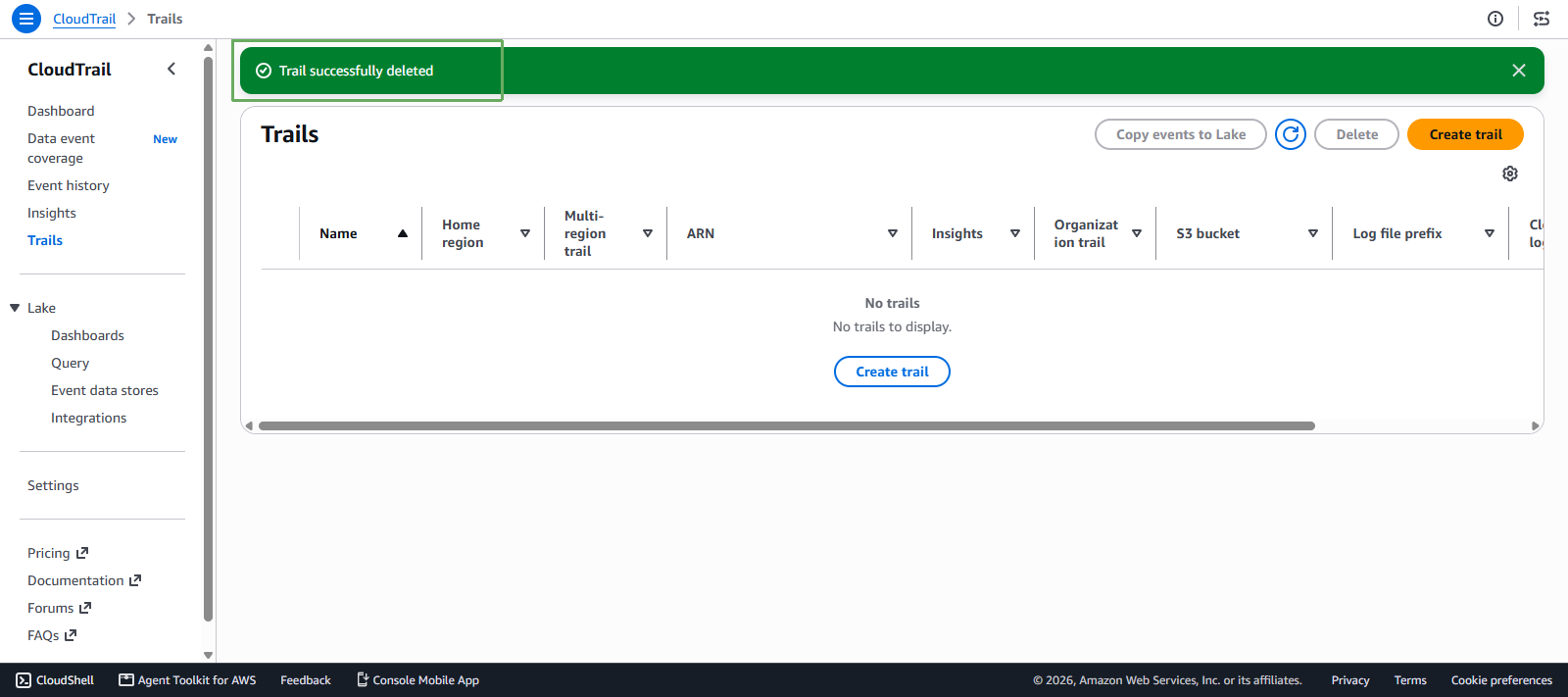The width and height of the screenshot is (1568, 697).
Task: Open the page settings sliders icon
Action: [1542, 19]
